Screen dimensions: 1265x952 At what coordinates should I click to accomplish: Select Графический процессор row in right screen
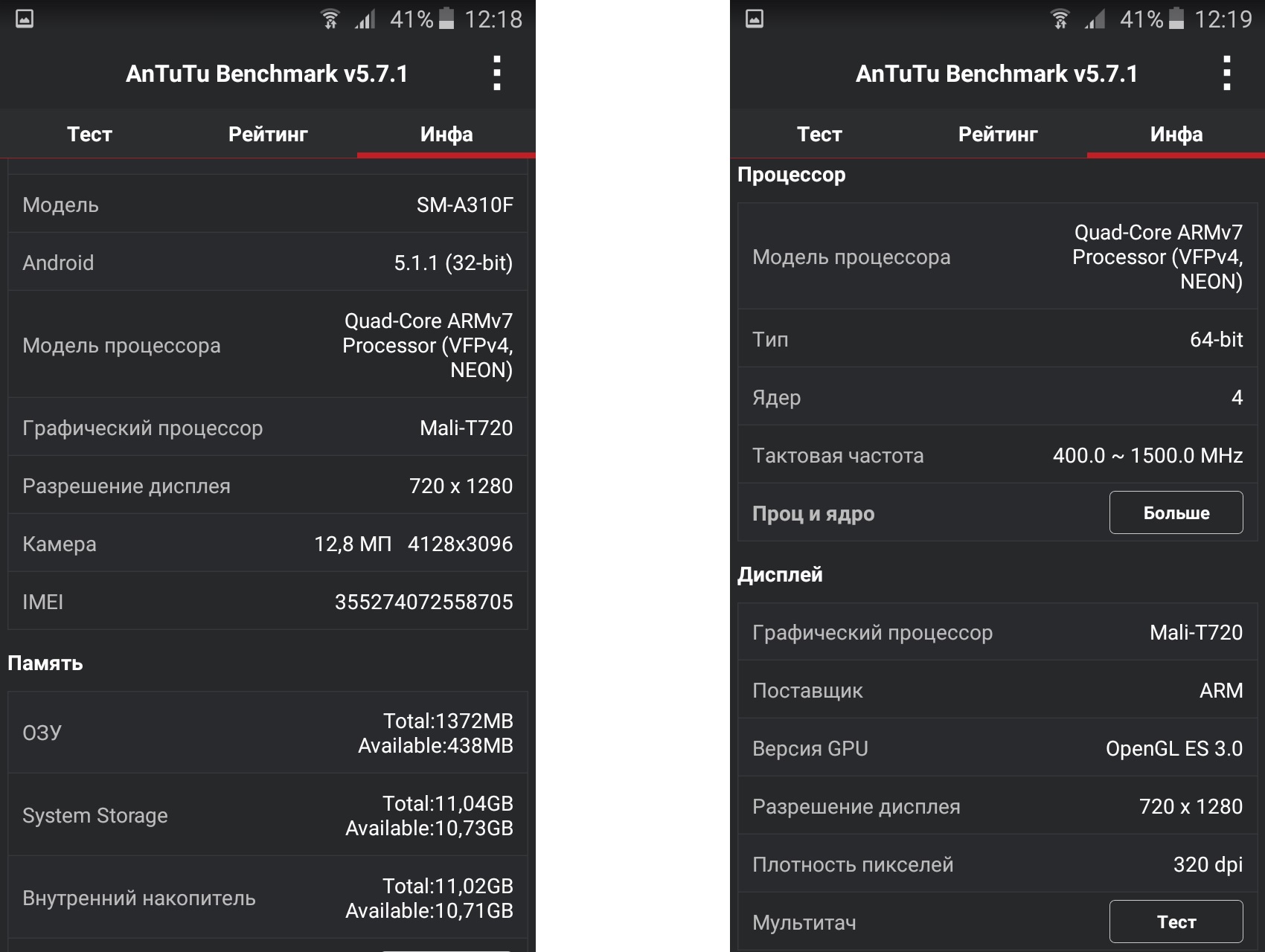[998, 632]
